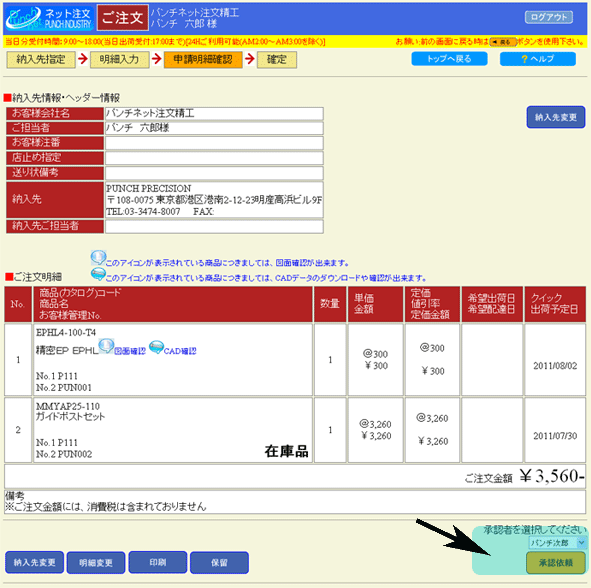This screenshot has width=591, height=588.
Task: Select the 明細入力 step tab
Action: 119,60
